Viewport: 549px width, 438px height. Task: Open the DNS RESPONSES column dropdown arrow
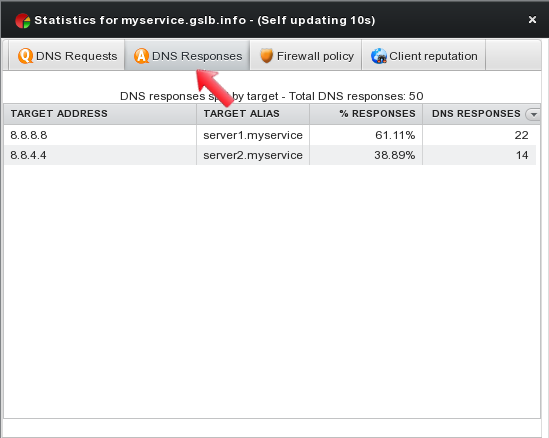pos(534,114)
